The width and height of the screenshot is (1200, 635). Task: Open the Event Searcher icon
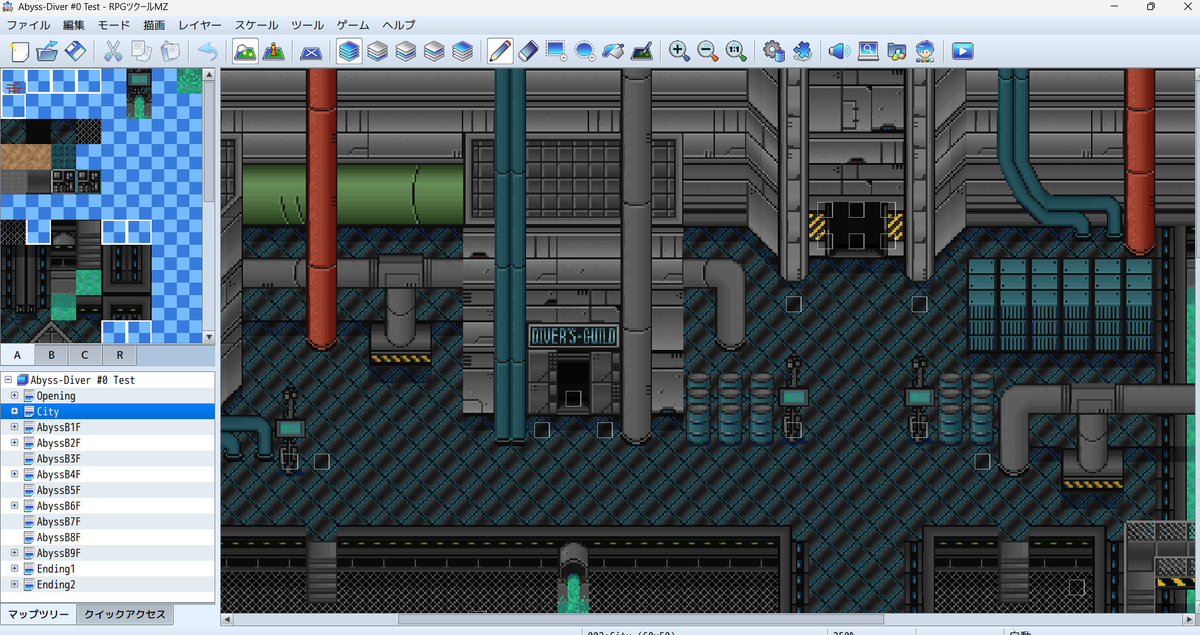click(868, 51)
